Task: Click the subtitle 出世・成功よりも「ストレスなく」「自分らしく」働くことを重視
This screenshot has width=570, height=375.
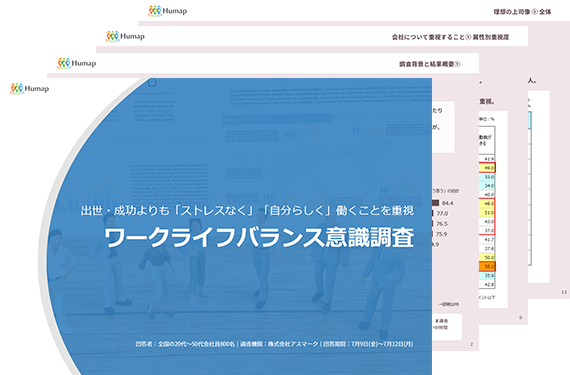Action: pos(247,210)
